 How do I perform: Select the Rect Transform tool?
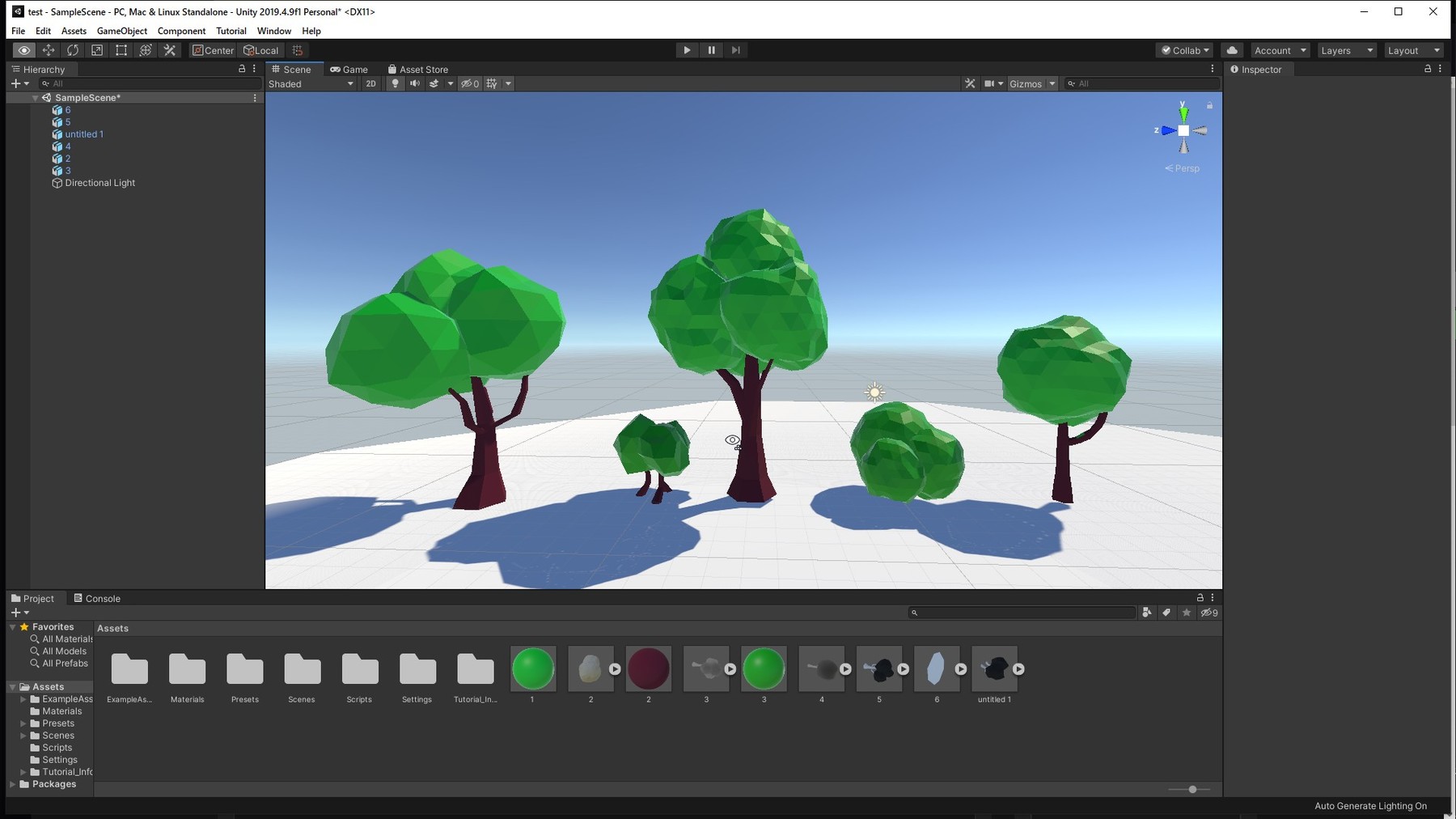click(121, 49)
